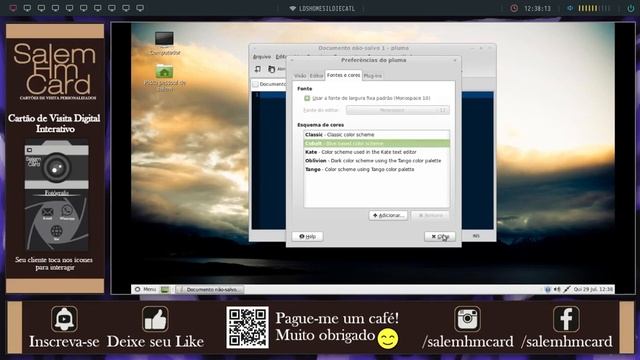Click the email envelope icon on the card
Image resolution: width=640 pixels, height=360 pixels.
[x=47, y=212]
